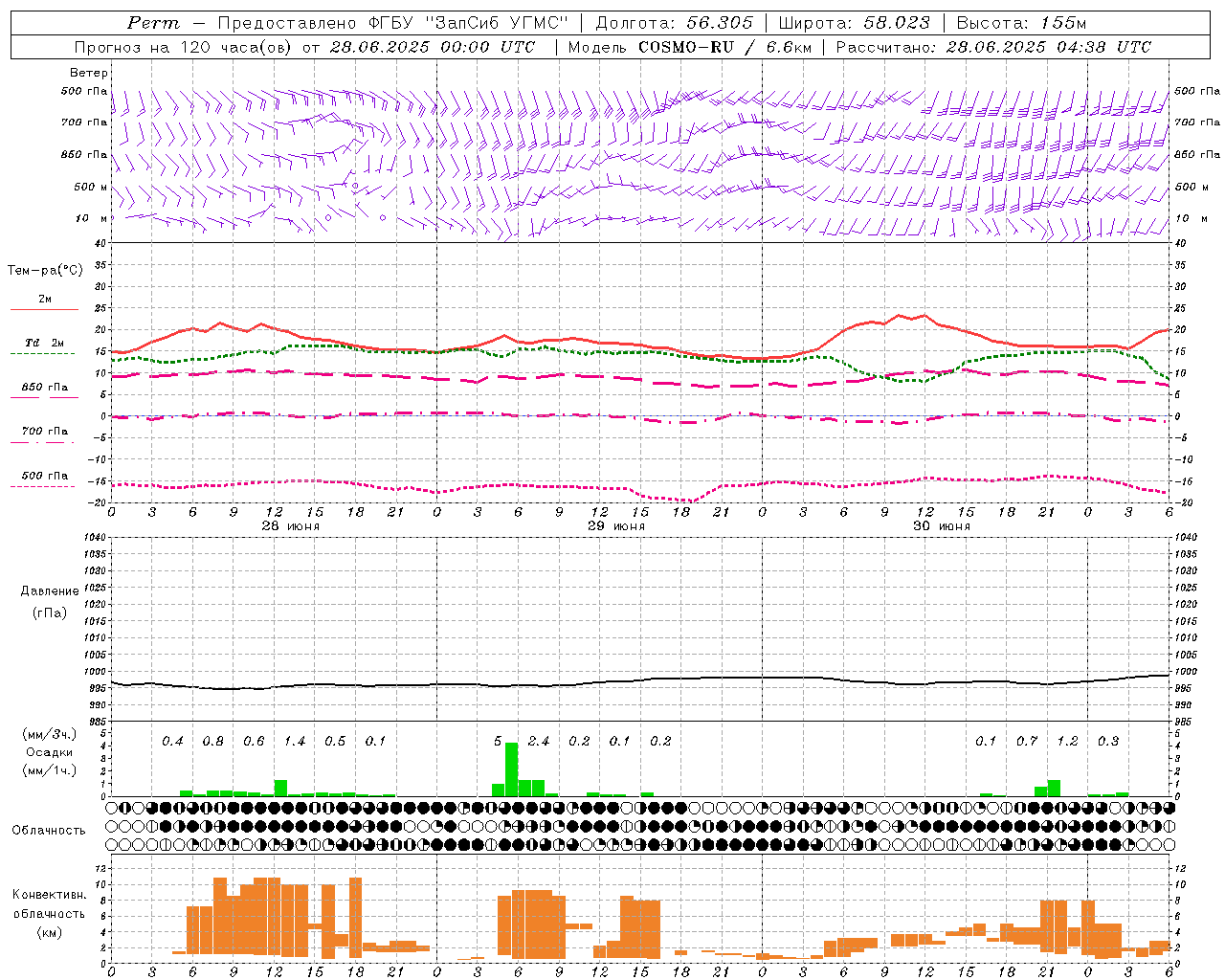
Task: Select the forecast start text "28.06.2025 00:00 UTC"
Action: (432, 47)
